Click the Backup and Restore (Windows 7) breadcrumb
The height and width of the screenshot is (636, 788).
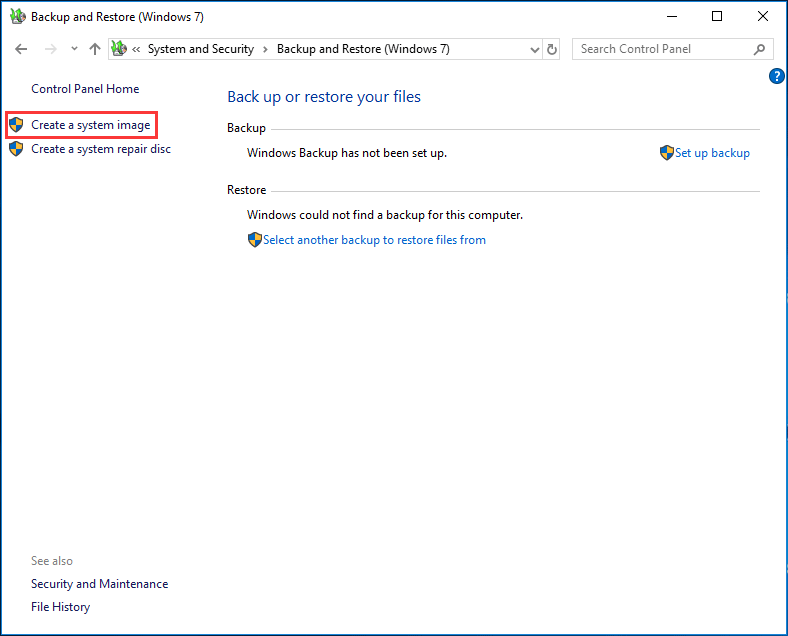pyautogui.click(x=363, y=49)
